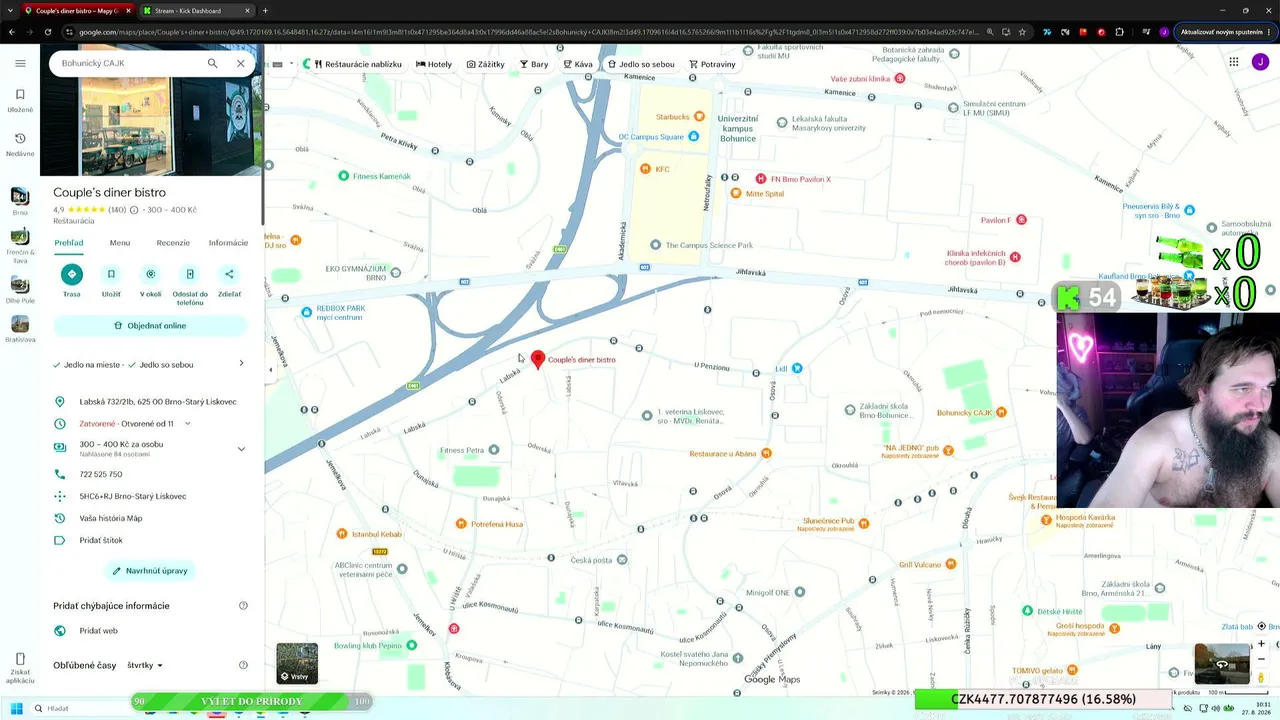Open the Brno recent place shortcut
This screenshot has width=1280, height=720.
(x=20, y=201)
